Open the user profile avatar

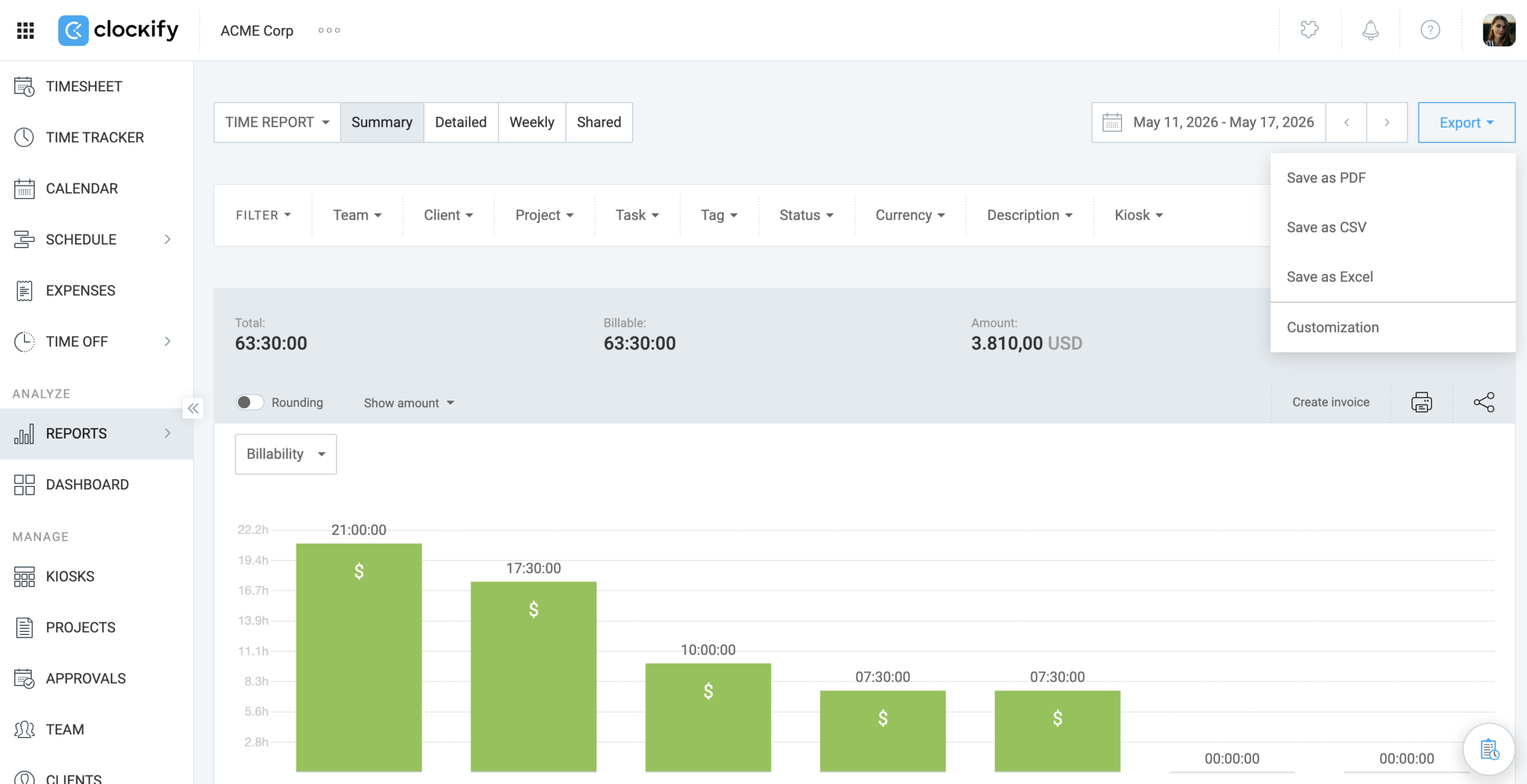tap(1499, 30)
